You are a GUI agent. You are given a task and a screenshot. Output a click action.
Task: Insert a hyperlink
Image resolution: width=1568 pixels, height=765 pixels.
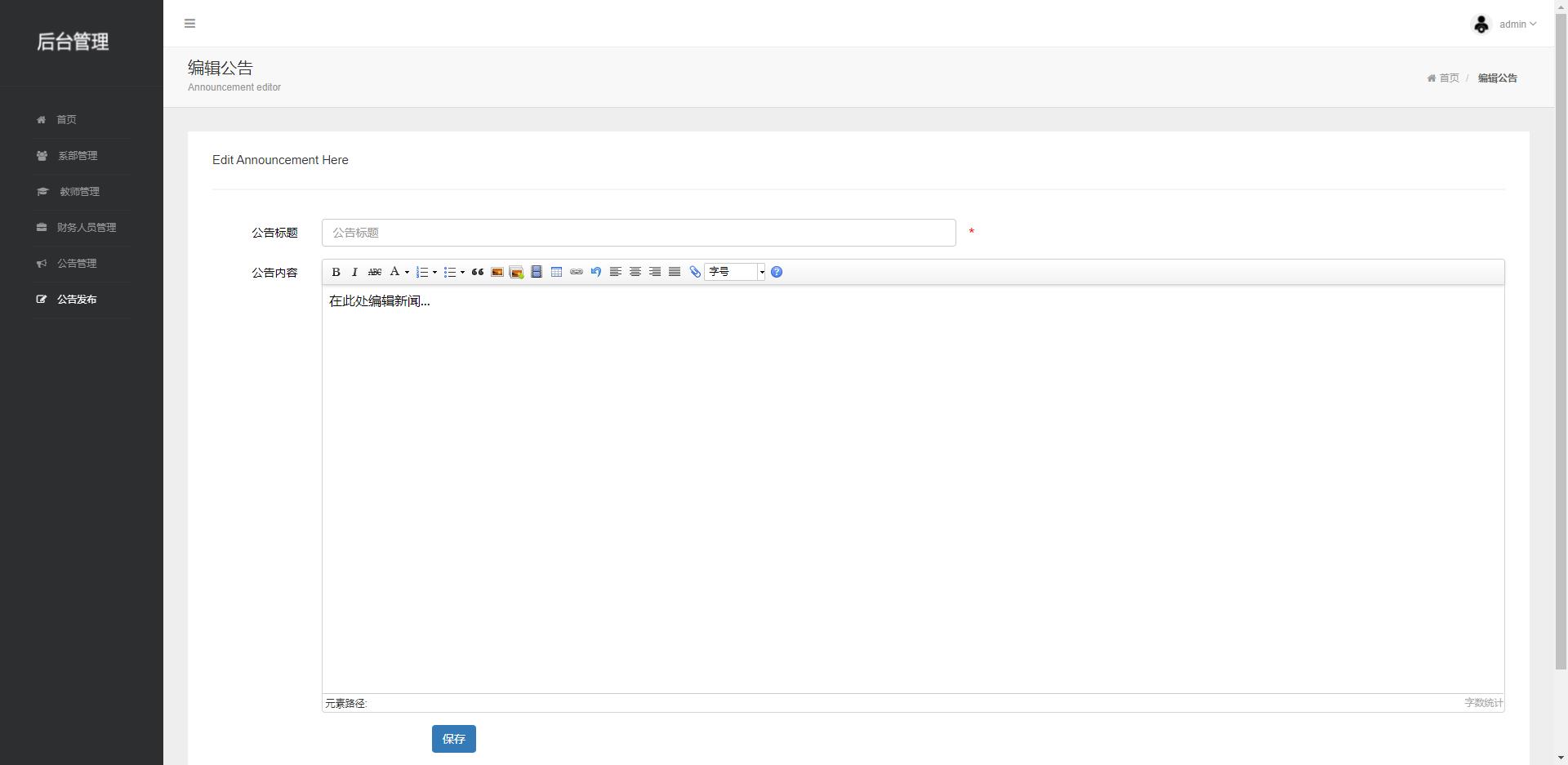click(576, 272)
